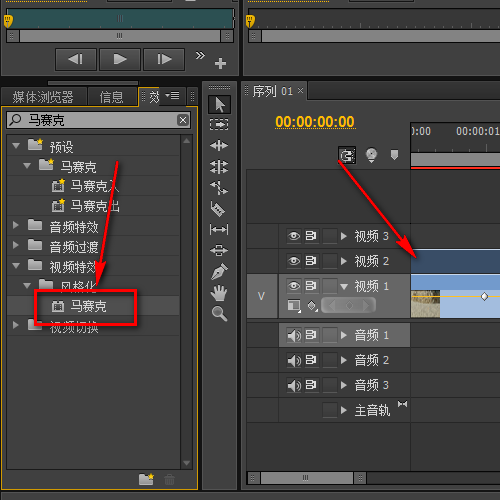This screenshot has height=500, width=500.
Task: Toggle visibility of 视频 2 track
Action: click(294, 261)
